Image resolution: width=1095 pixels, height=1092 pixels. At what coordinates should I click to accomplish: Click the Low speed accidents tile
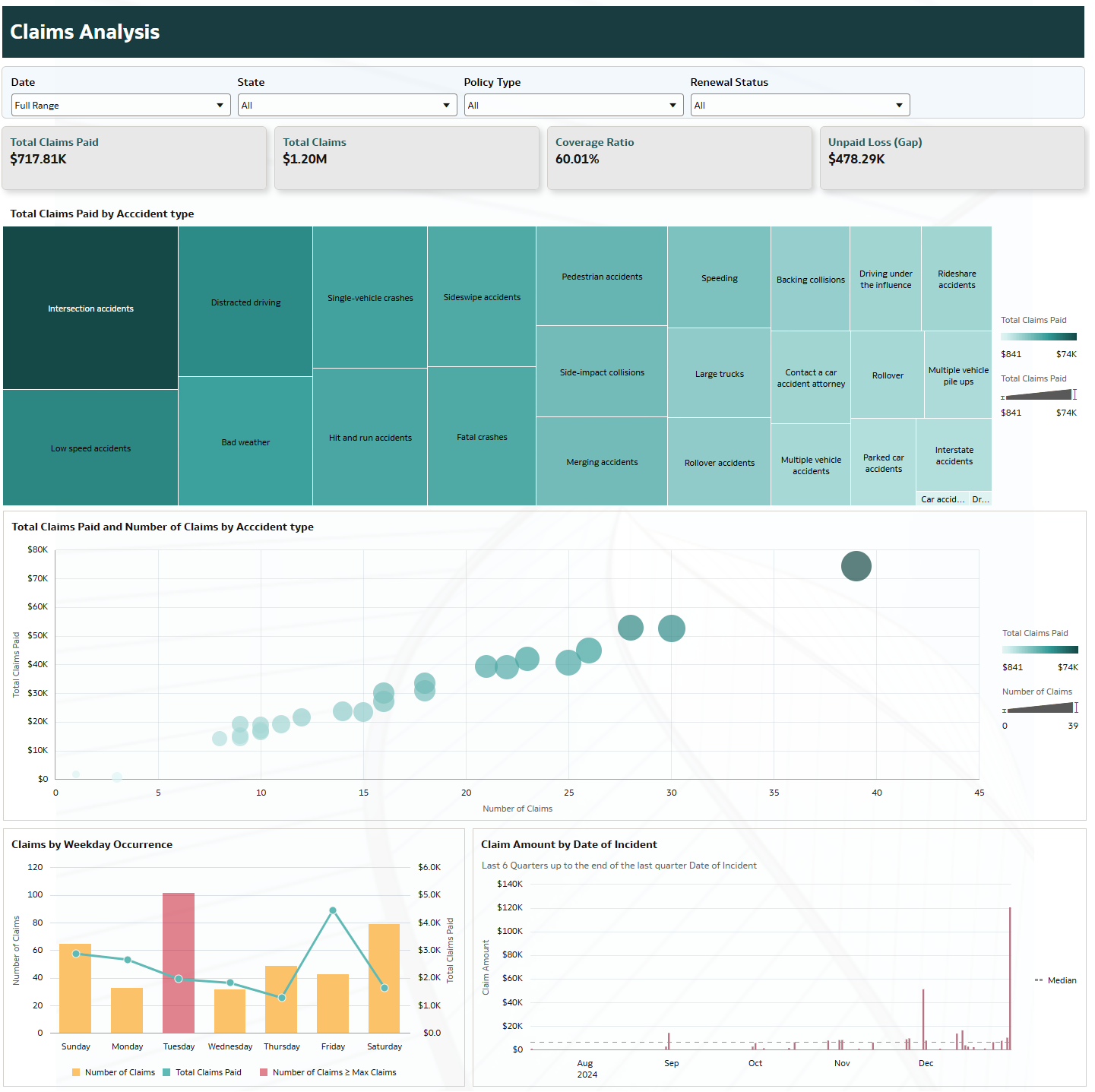click(x=90, y=448)
